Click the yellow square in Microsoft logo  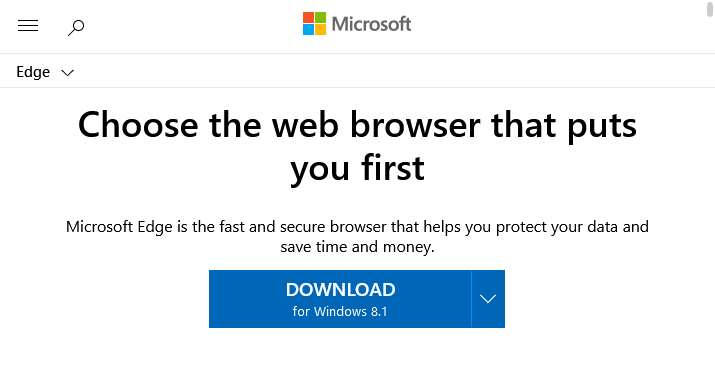320,30
